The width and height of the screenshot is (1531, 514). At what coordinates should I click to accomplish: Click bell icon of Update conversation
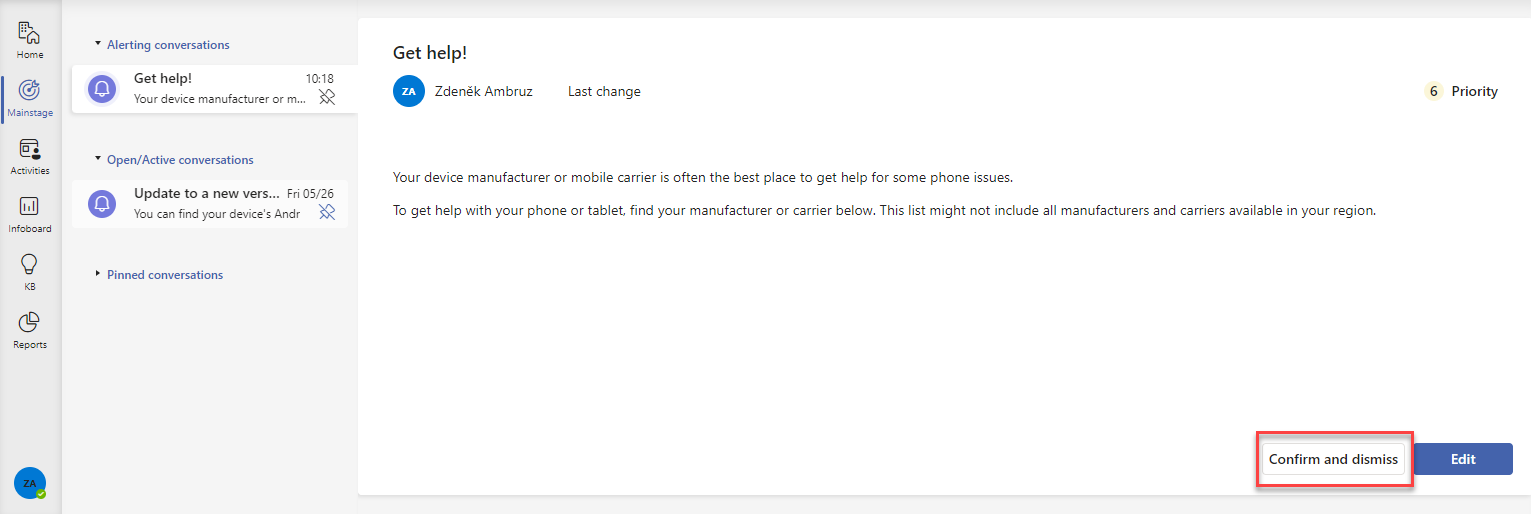click(102, 204)
